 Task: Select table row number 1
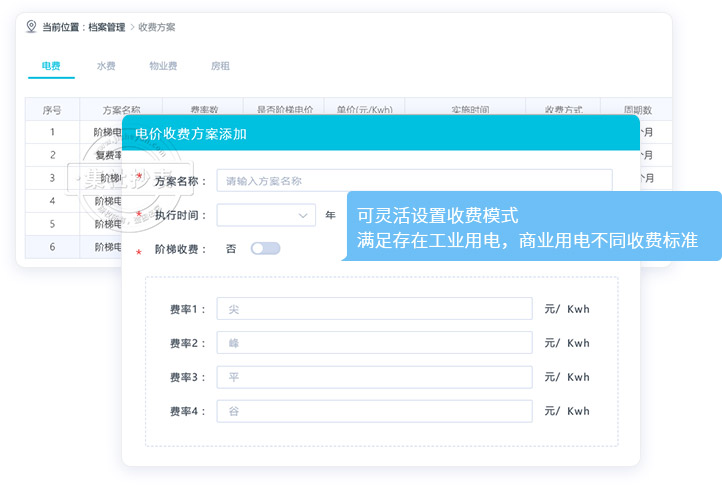coord(52,132)
